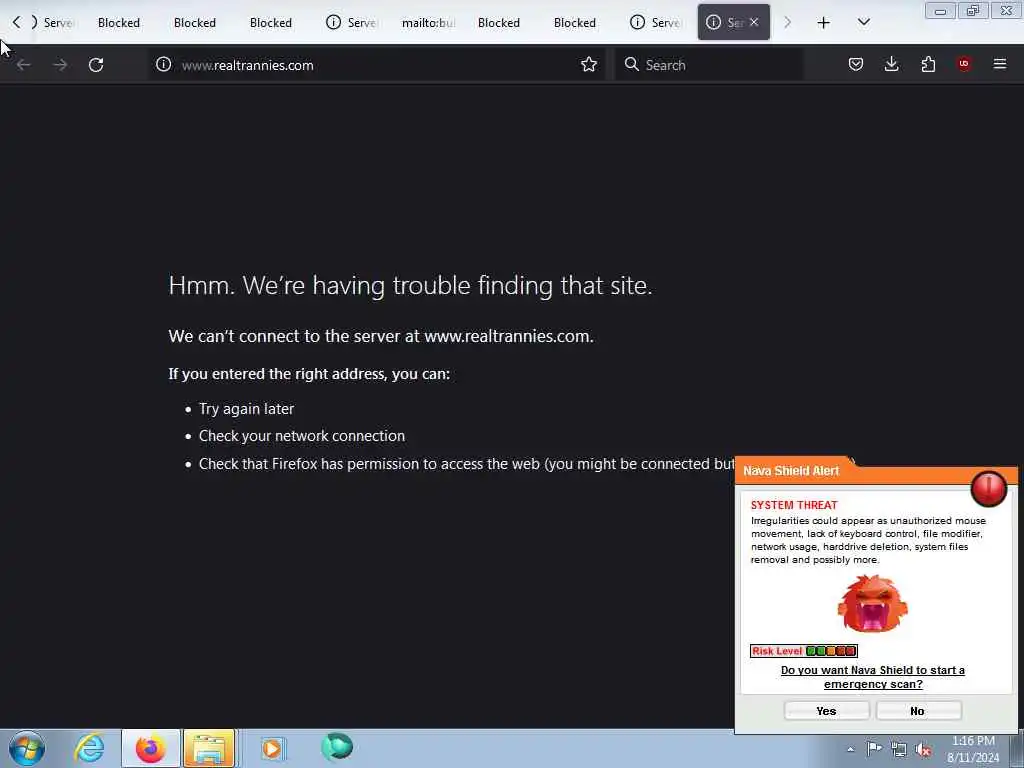Open the Extensions menu

pyautogui.click(x=928, y=64)
